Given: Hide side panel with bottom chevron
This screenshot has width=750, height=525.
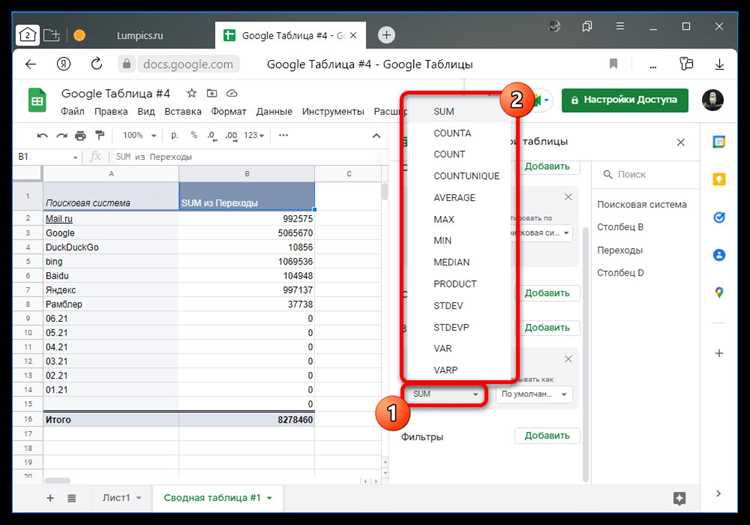Looking at the screenshot, I should [718, 493].
